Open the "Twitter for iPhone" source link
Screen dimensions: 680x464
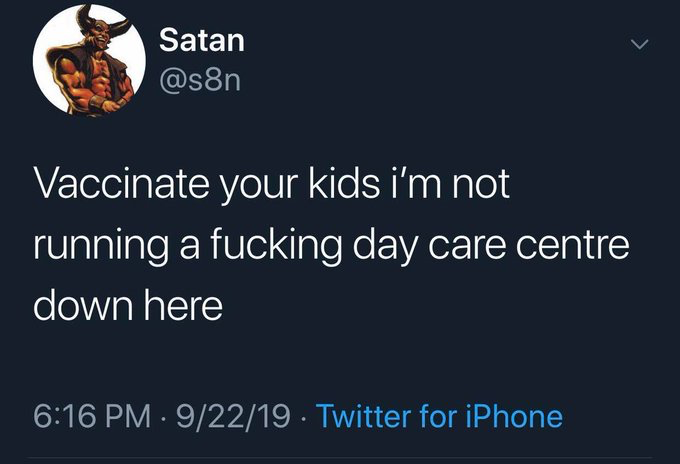click(x=439, y=415)
